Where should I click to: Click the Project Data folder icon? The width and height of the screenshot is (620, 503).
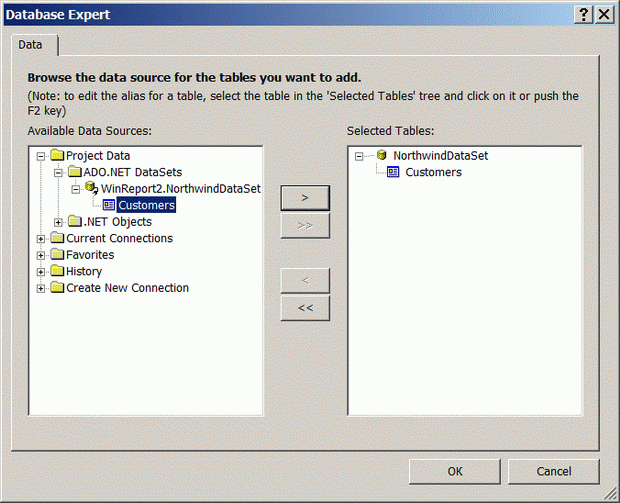(57, 156)
